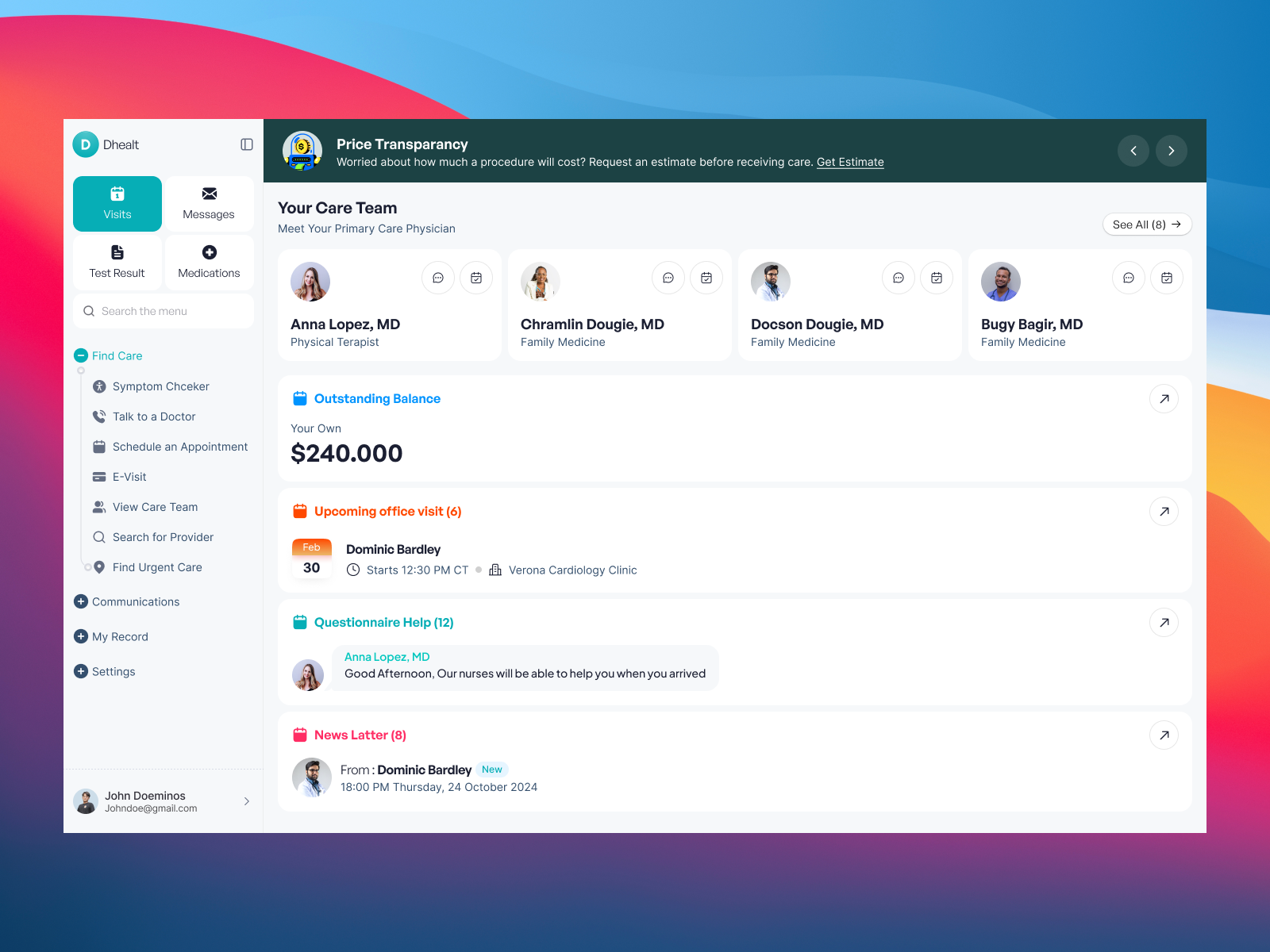Image resolution: width=1270 pixels, height=952 pixels.
Task: Open the Medications tab
Action: [x=209, y=263]
